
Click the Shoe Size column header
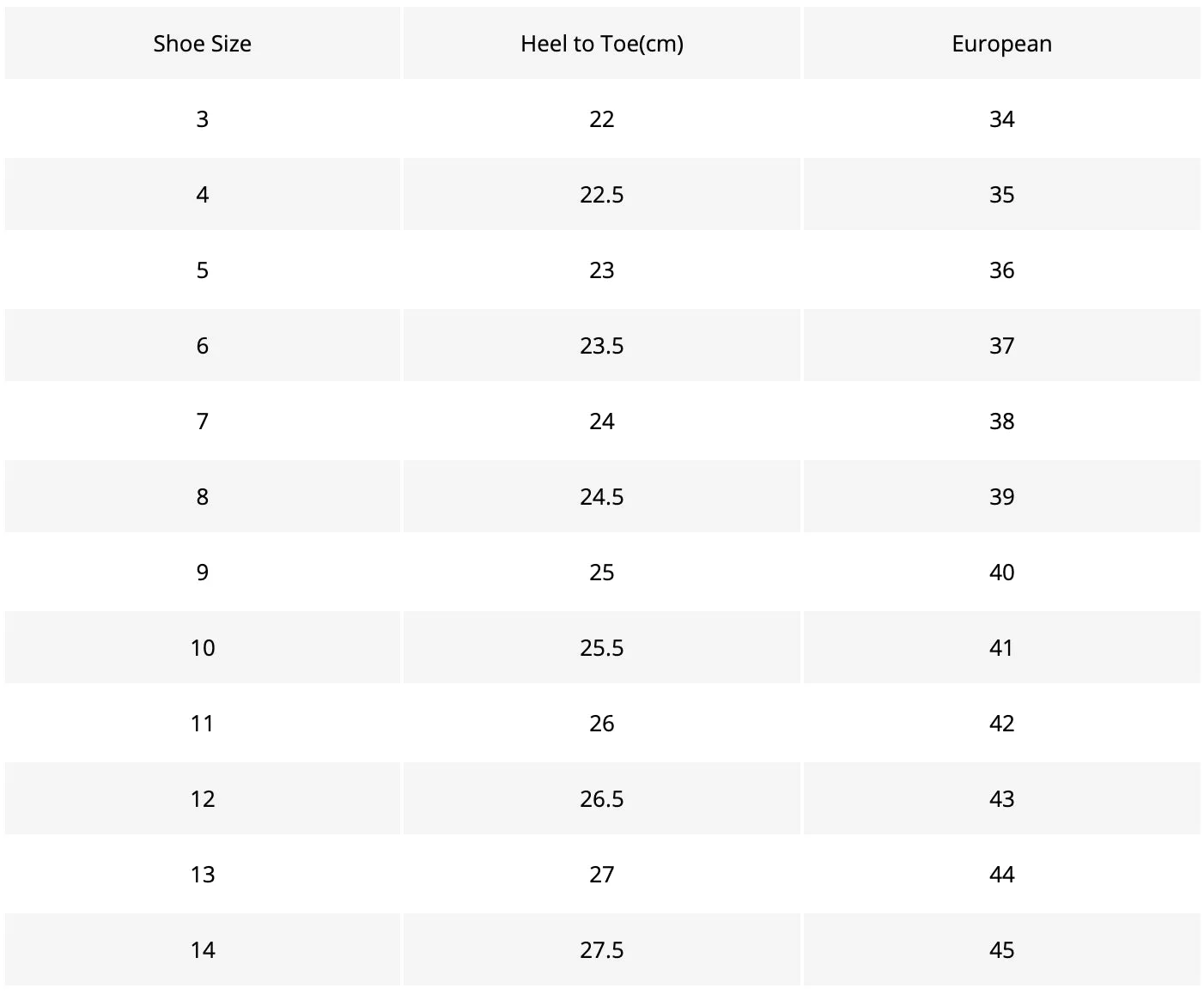click(x=203, y=44)
